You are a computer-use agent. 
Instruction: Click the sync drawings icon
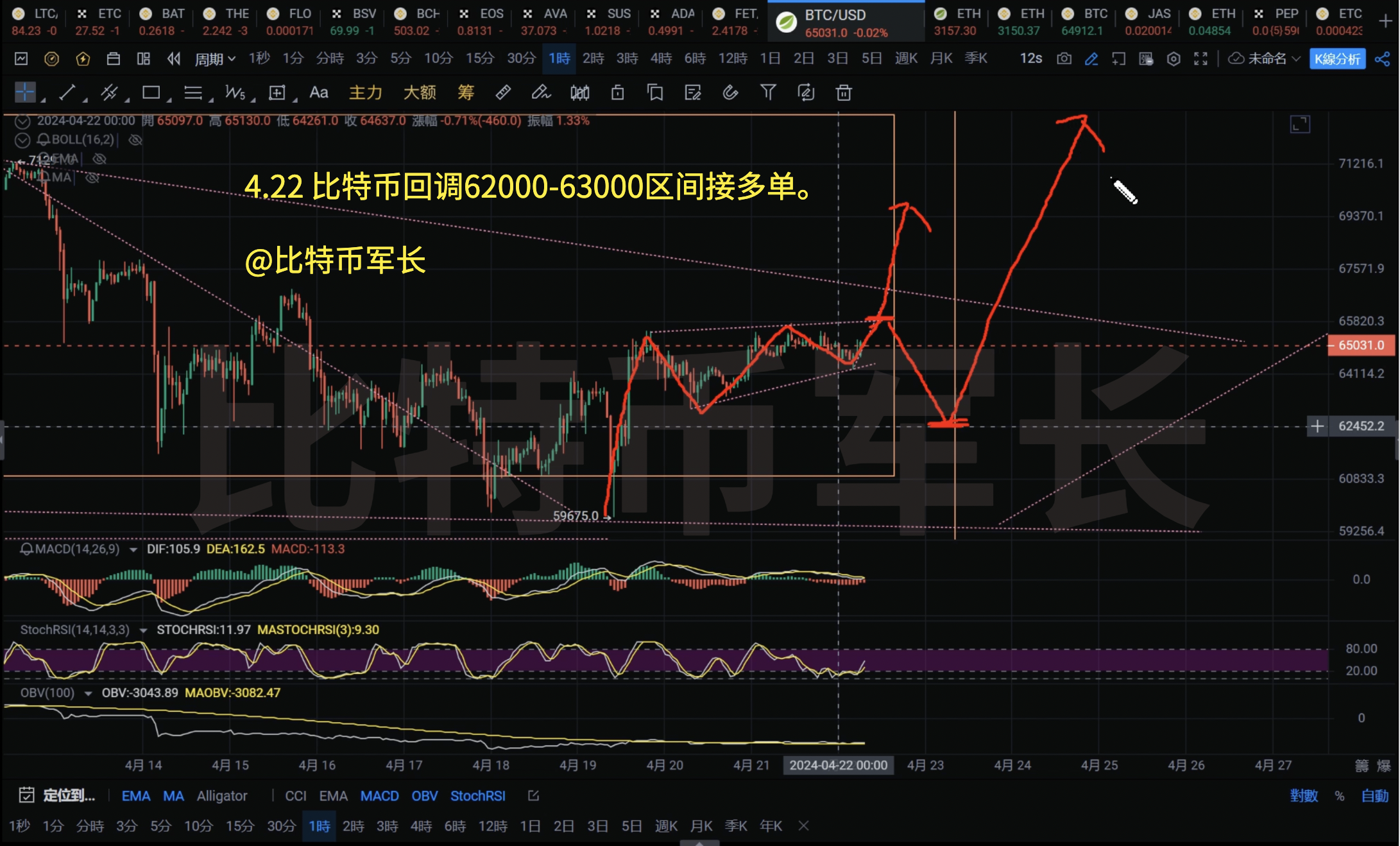pos(806,93)
